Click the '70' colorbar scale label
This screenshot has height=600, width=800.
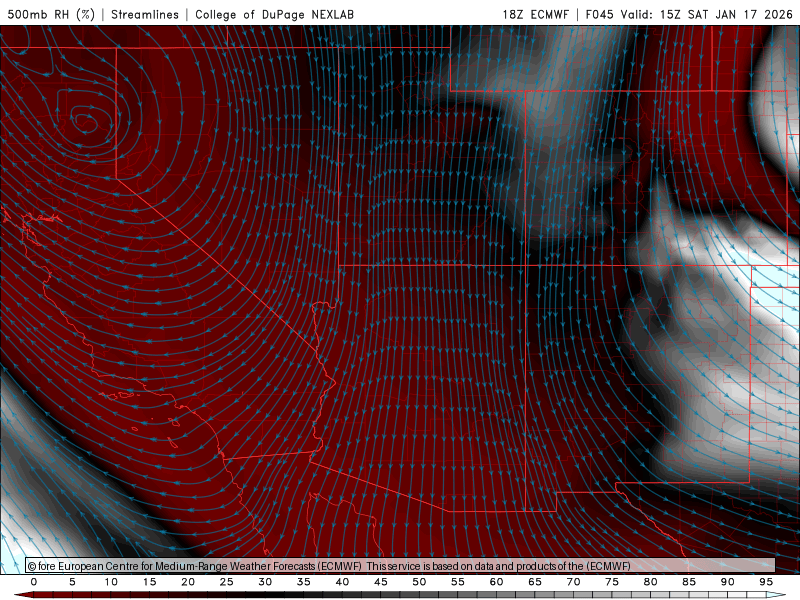click(x=573, y=582)
